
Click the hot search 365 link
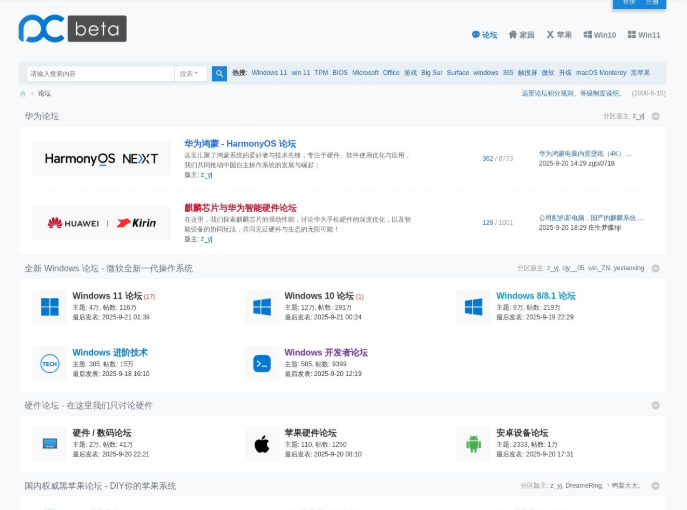click(508, 73)
